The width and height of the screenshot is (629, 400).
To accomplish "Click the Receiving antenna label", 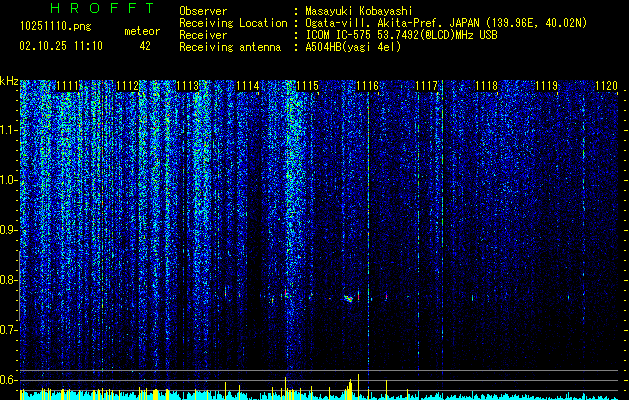I will 230,47.
